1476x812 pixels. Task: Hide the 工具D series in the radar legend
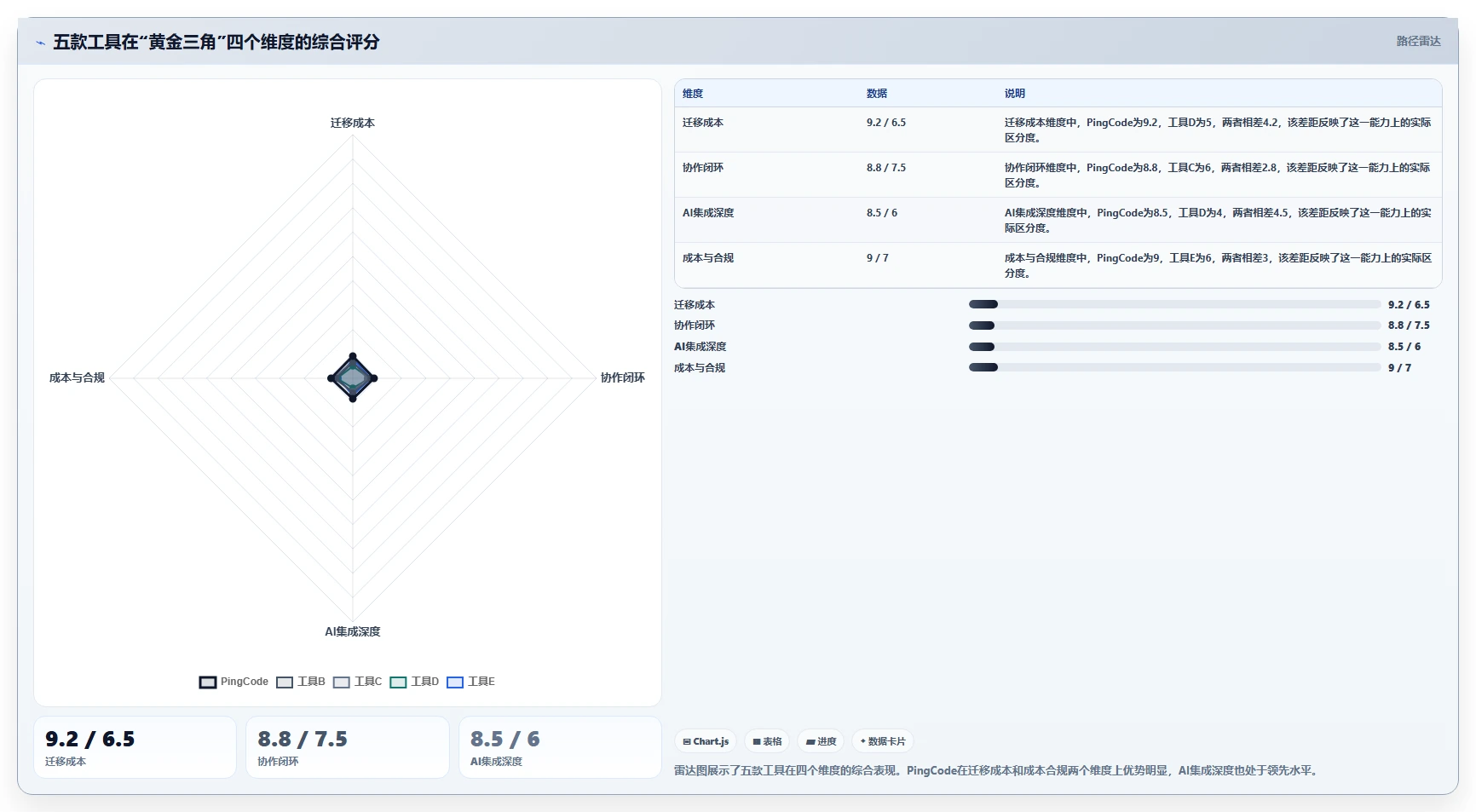(414, 682)
